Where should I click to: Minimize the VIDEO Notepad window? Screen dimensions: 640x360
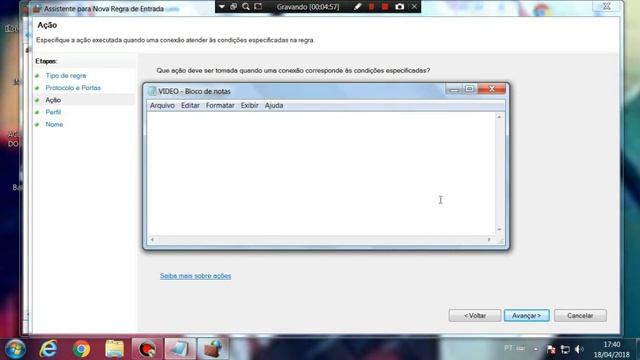[x=454, y=89]
